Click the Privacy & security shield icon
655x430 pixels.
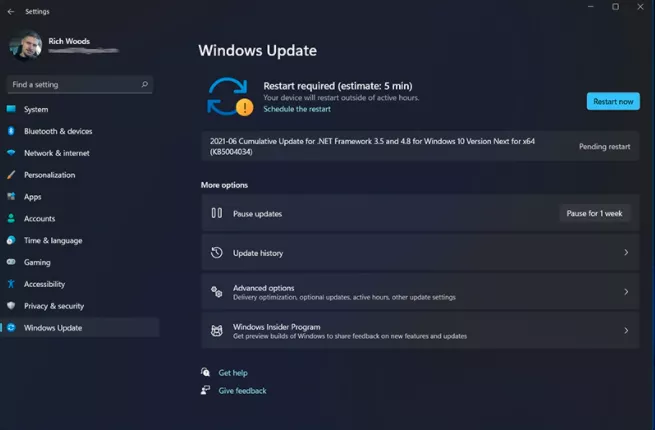pyautogui.click(x=11, y=305)
